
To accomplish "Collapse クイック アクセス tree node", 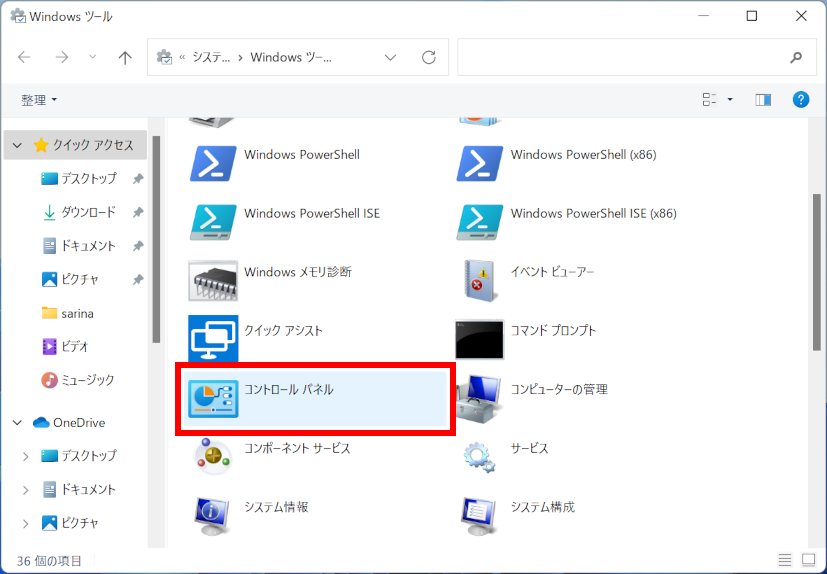I will pyautogui.click(x=17, y=145).
